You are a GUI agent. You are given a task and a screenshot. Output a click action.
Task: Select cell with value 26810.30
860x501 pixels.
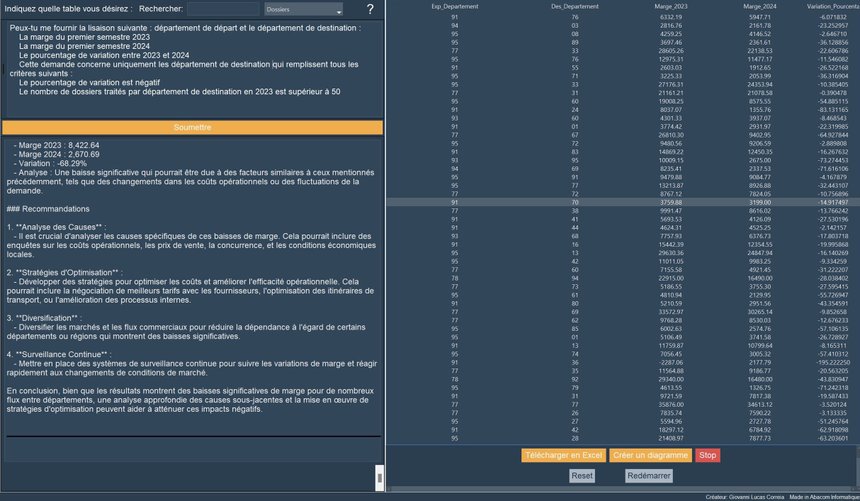[x=671, y=135]
